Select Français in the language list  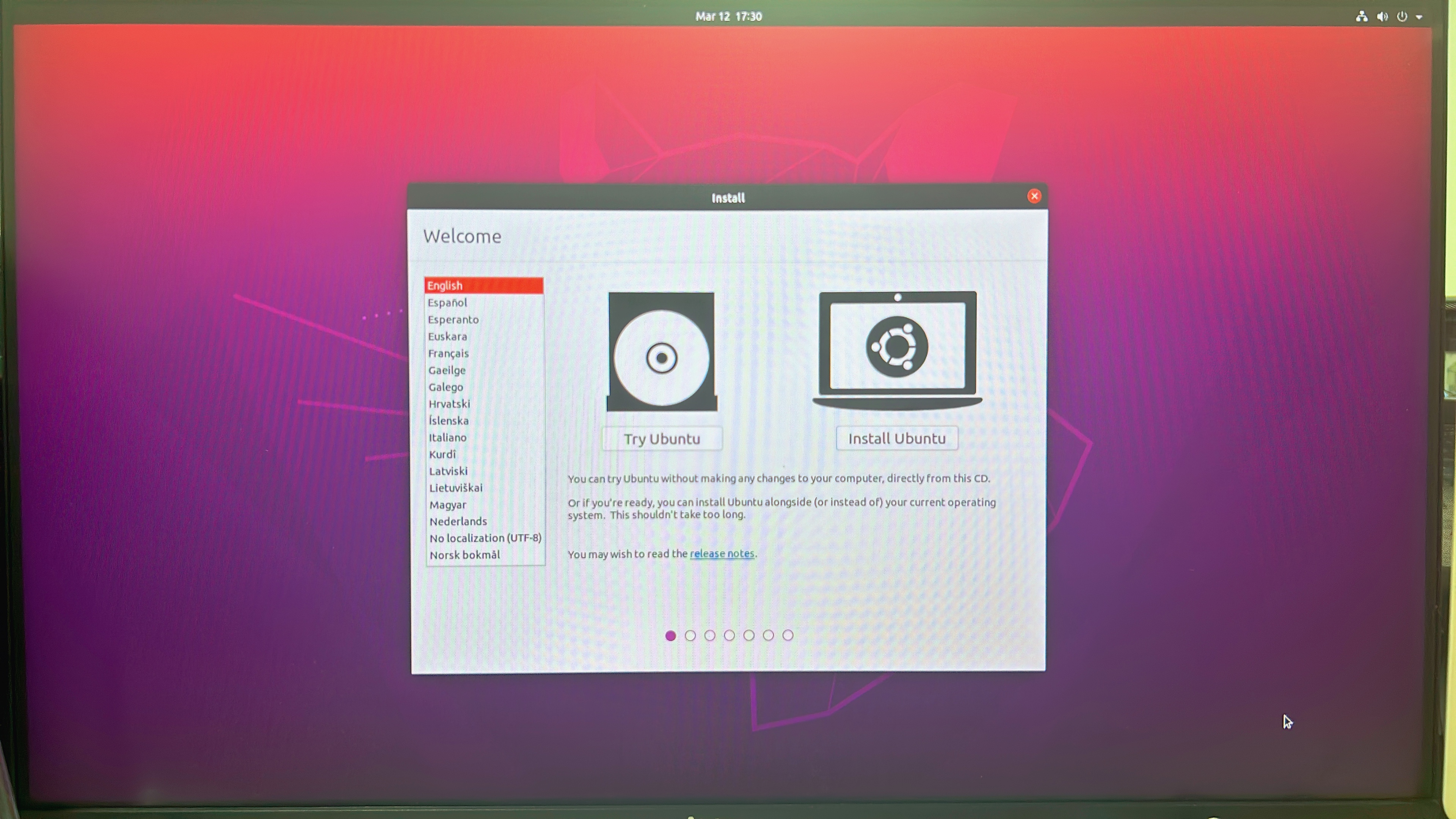click(x=448, y=354)
